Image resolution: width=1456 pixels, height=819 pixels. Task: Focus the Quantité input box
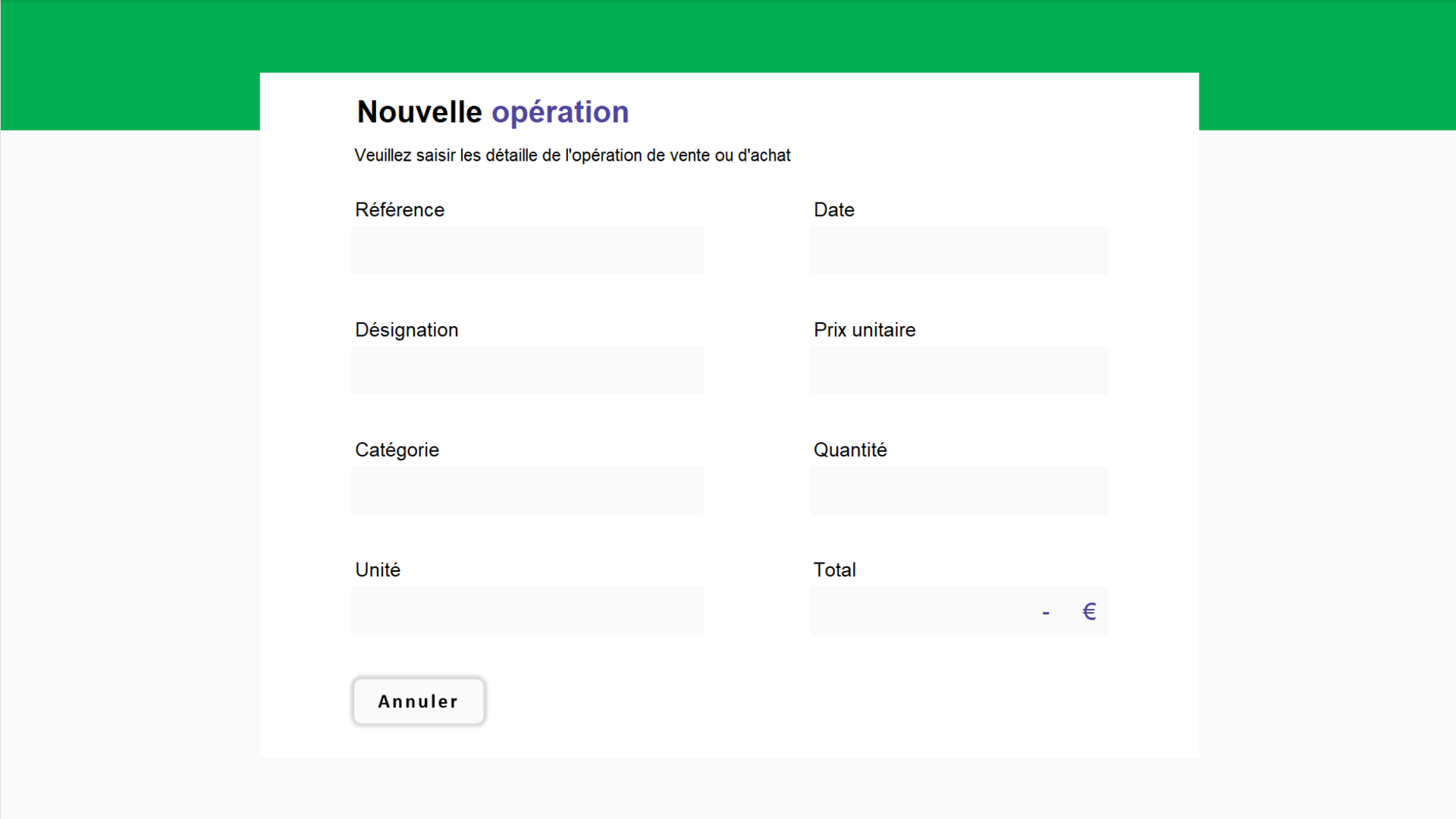tap(959, 490)
